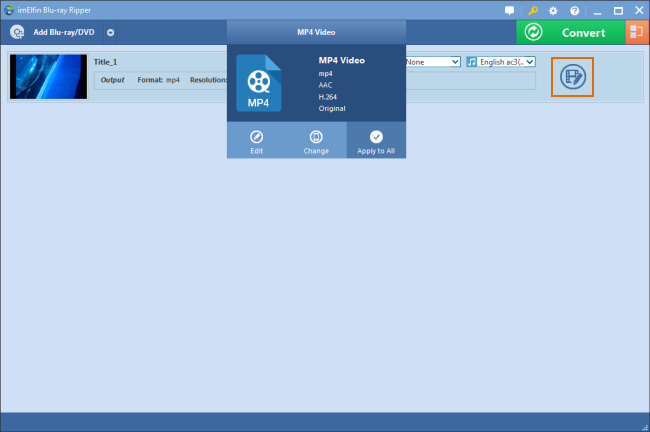
Task: Click the Format: mp4 output text
Action: 158,80
